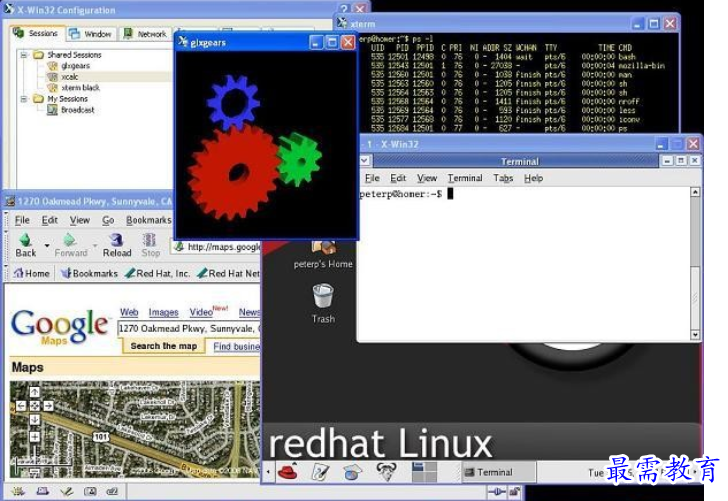This screenshot has width=728, height=501.
Task: Open the Red Hat Network bookmark
Action: pos(228,273)
